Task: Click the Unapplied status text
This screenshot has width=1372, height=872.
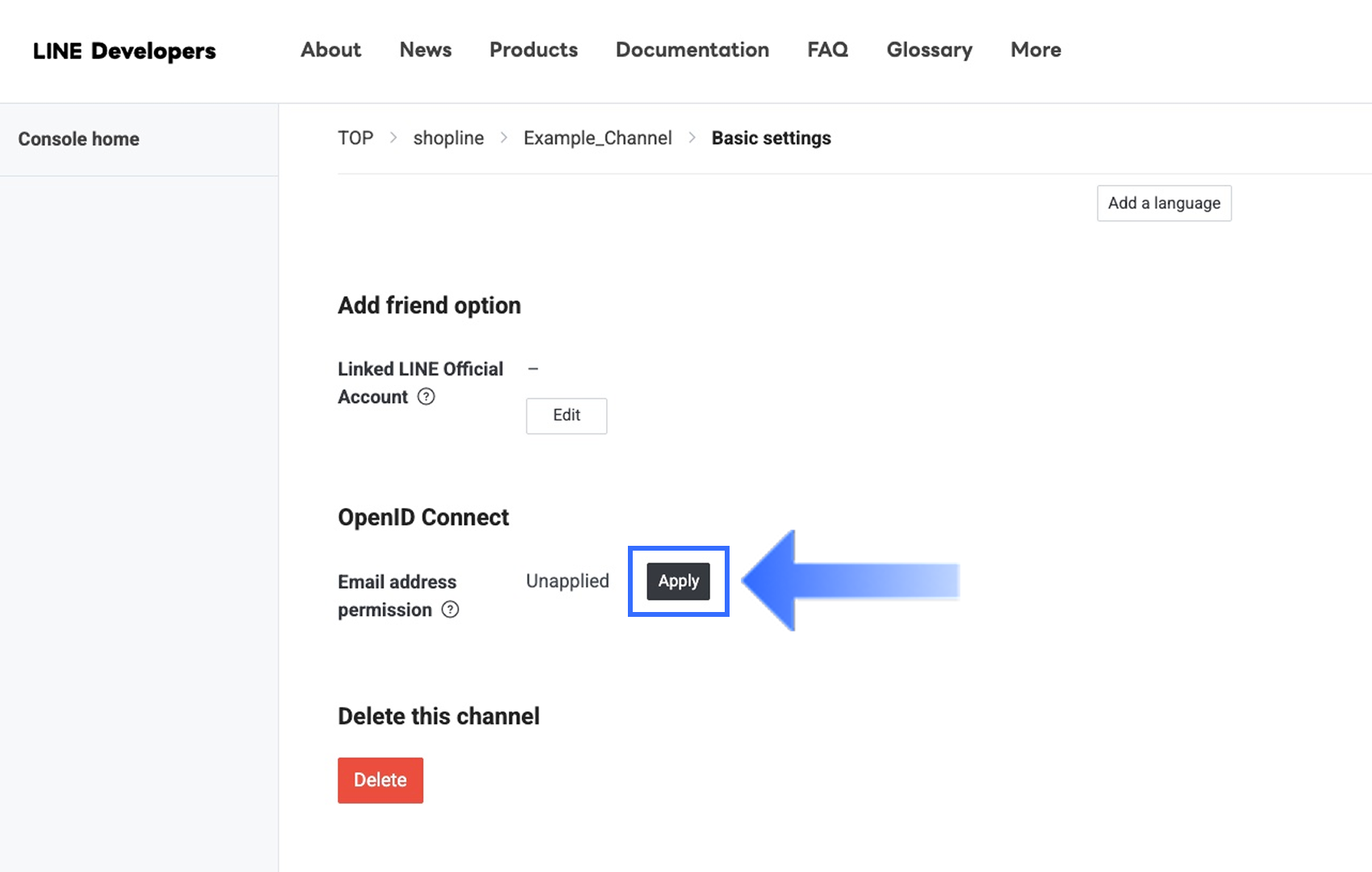Action: [x=567, y=581]
